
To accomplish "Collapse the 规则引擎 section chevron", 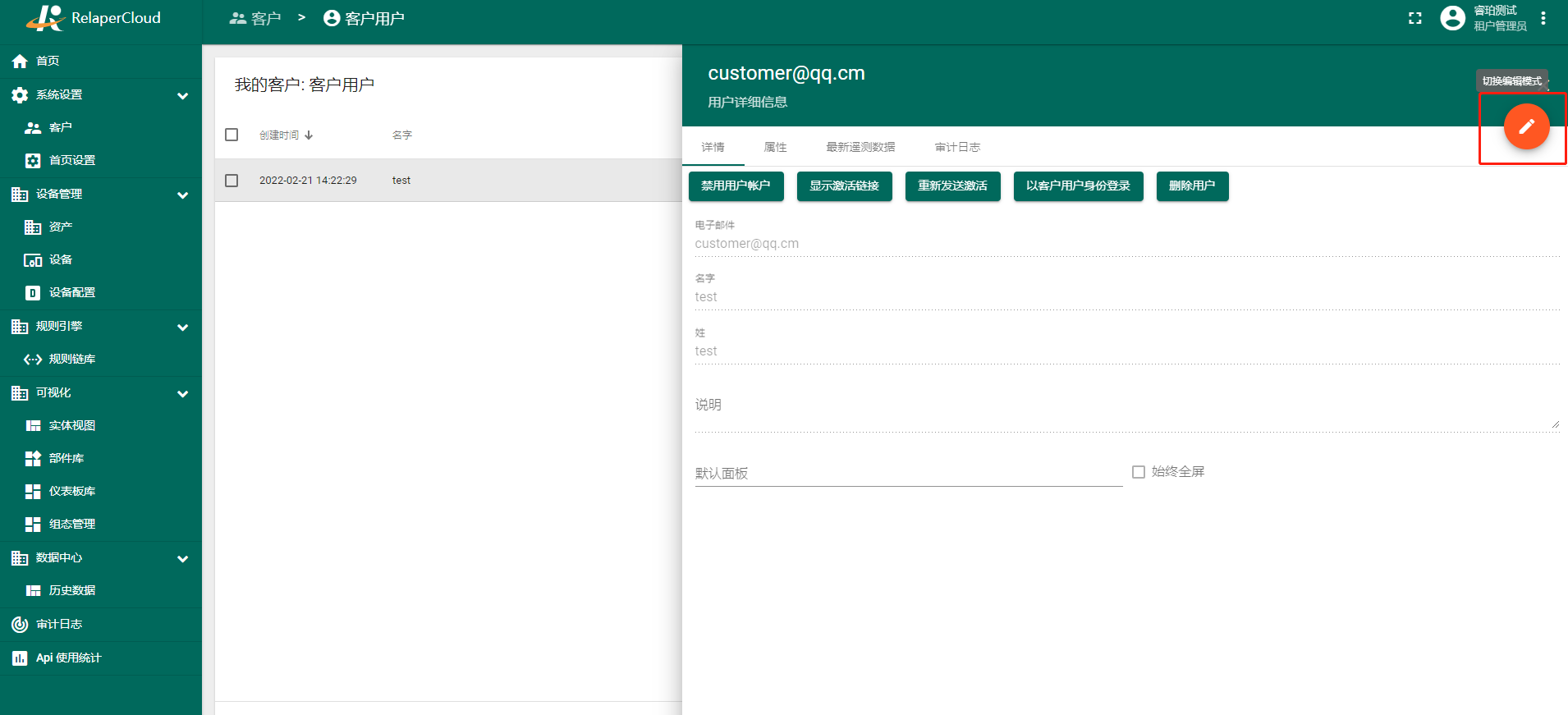I will 183,328.
